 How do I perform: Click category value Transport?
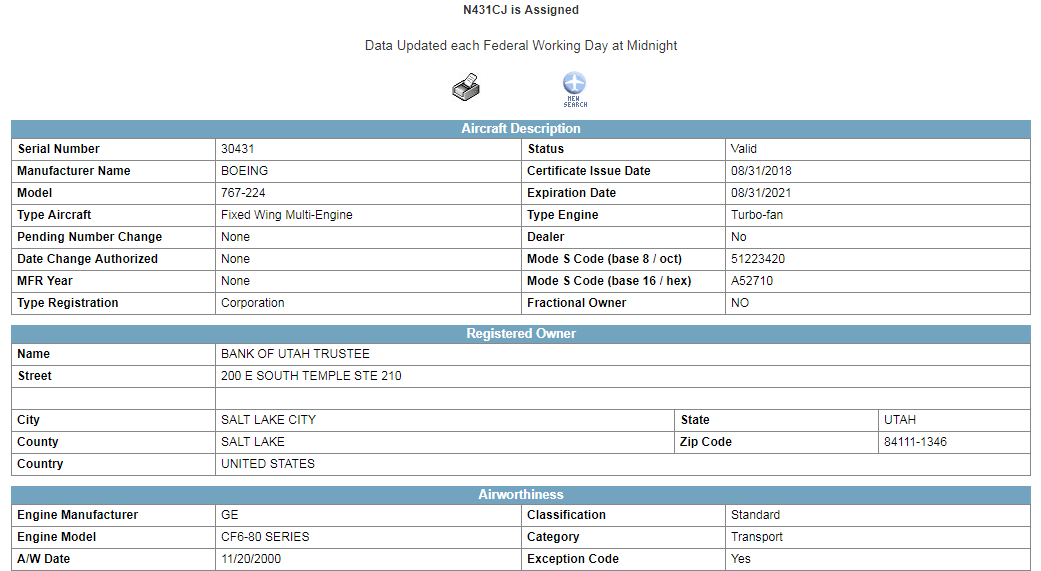(757, 536)
